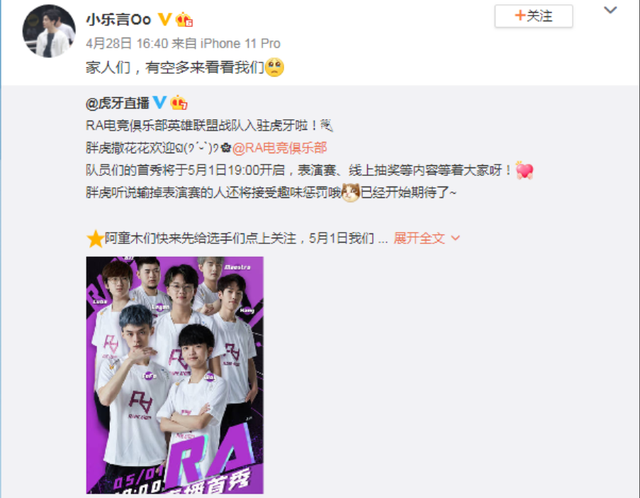Click the orange verified V badge

pos(164,19)
